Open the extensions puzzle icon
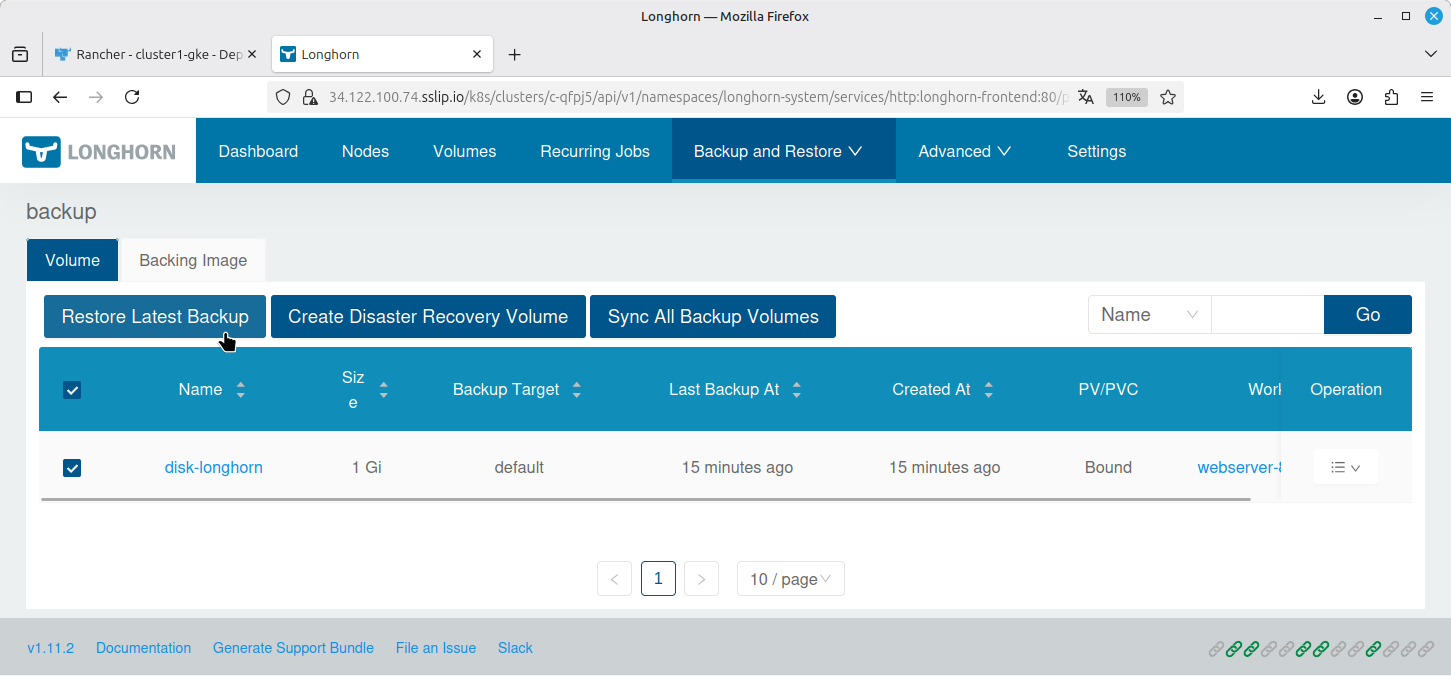The image size is (1451, 676). pyautogui.click(x=1391, y=97)
